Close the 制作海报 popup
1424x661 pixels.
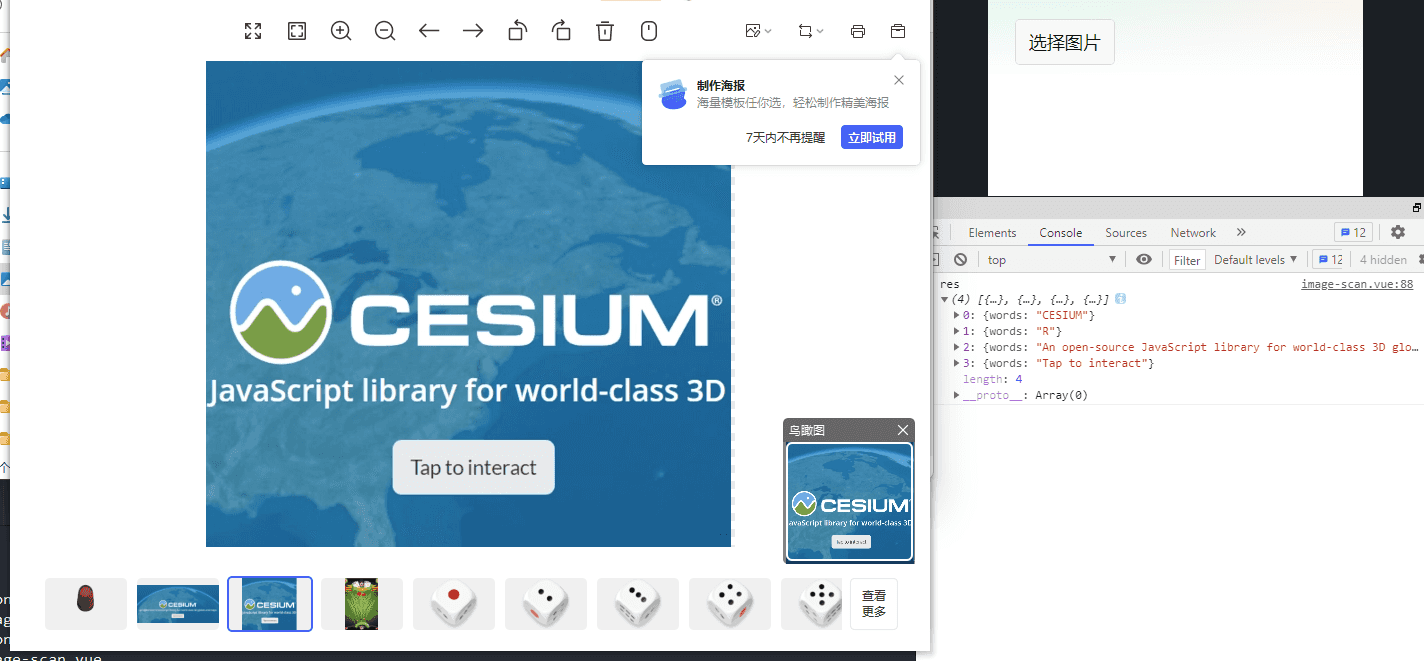coord(899,80)
